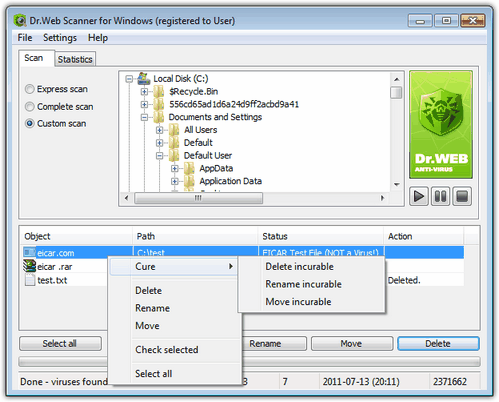Sort by the Object column header
Viewport: 499px width, 402px height.
76,236
